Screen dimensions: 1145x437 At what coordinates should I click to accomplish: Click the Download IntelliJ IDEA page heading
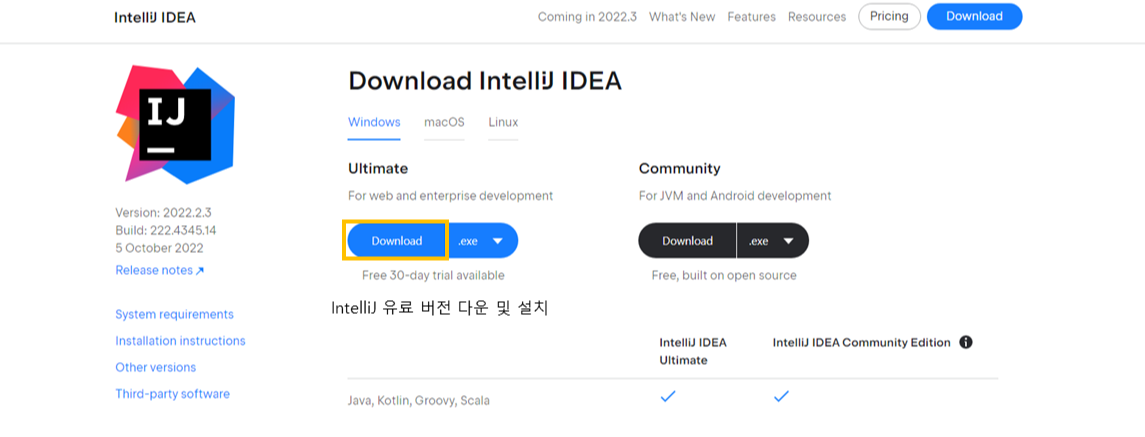pyautogui.click(x=485, y=81)
